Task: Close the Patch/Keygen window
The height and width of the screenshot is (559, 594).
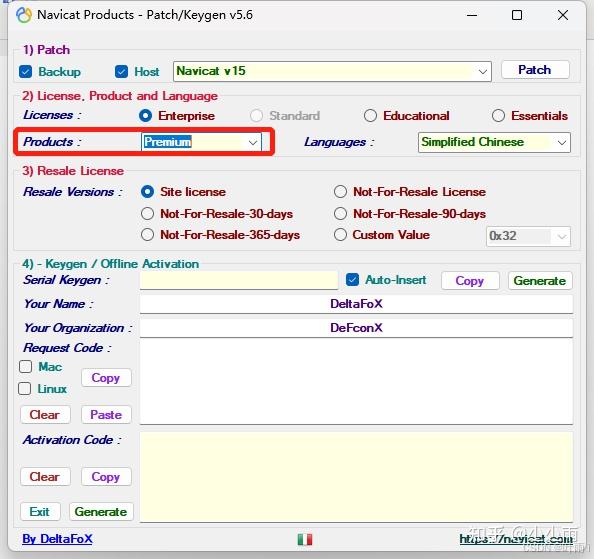Action: click(x=563, y=15)
